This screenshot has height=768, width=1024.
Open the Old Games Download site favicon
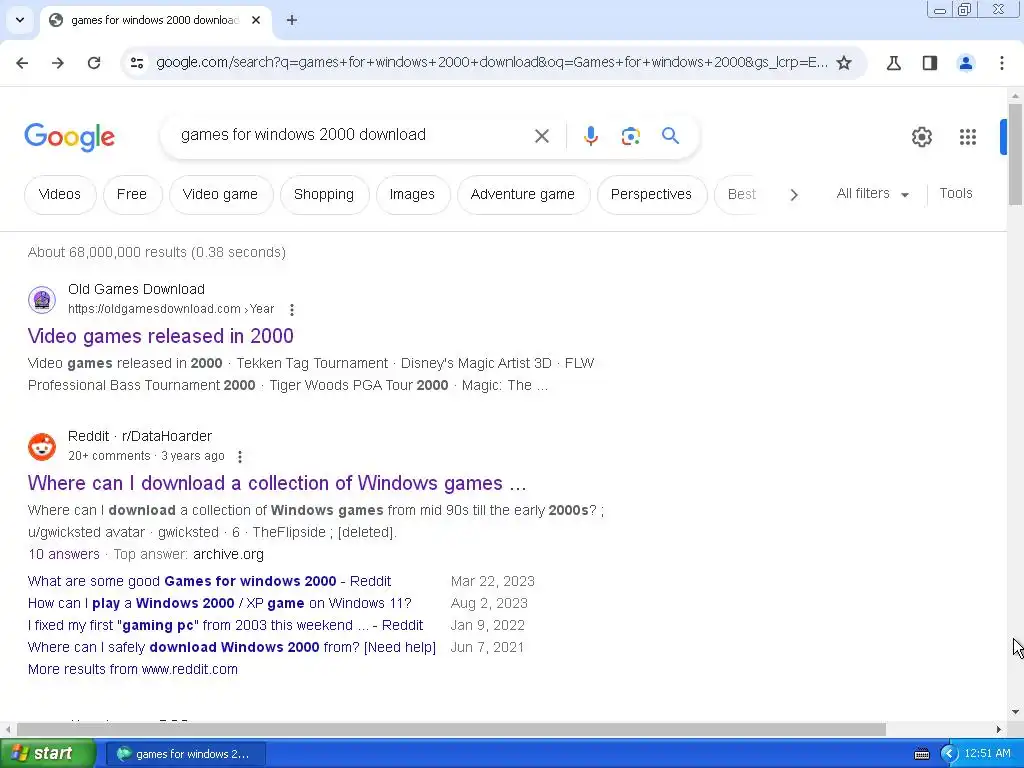click(x=42, y=300)
